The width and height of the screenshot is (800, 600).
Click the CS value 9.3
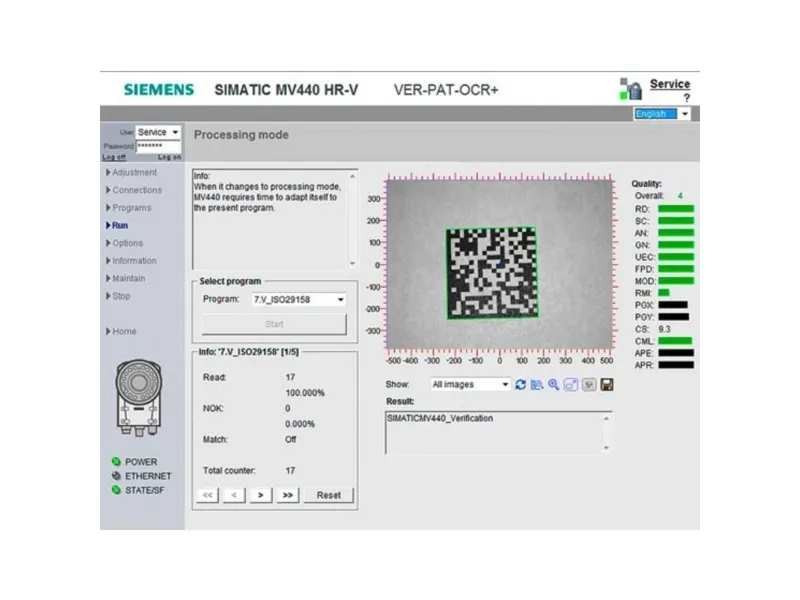click(664, 329)
